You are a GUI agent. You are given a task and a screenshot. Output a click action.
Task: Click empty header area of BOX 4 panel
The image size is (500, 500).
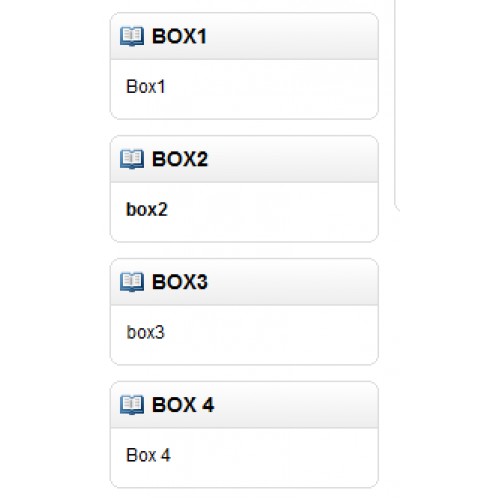tap(296, 405)
